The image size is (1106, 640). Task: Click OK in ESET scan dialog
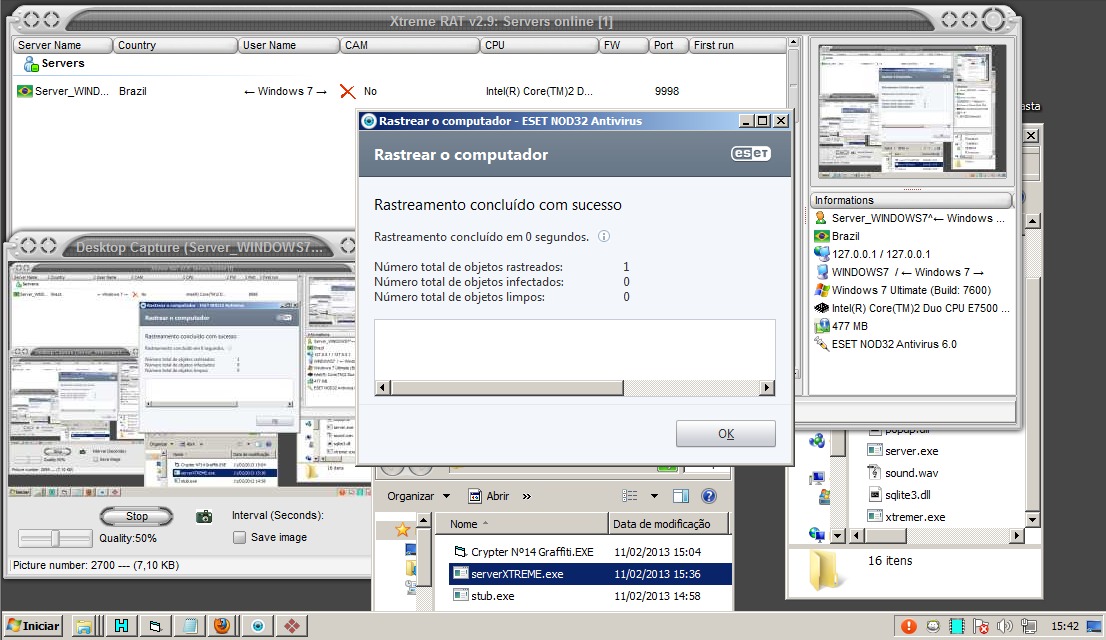tap(726, 434)
